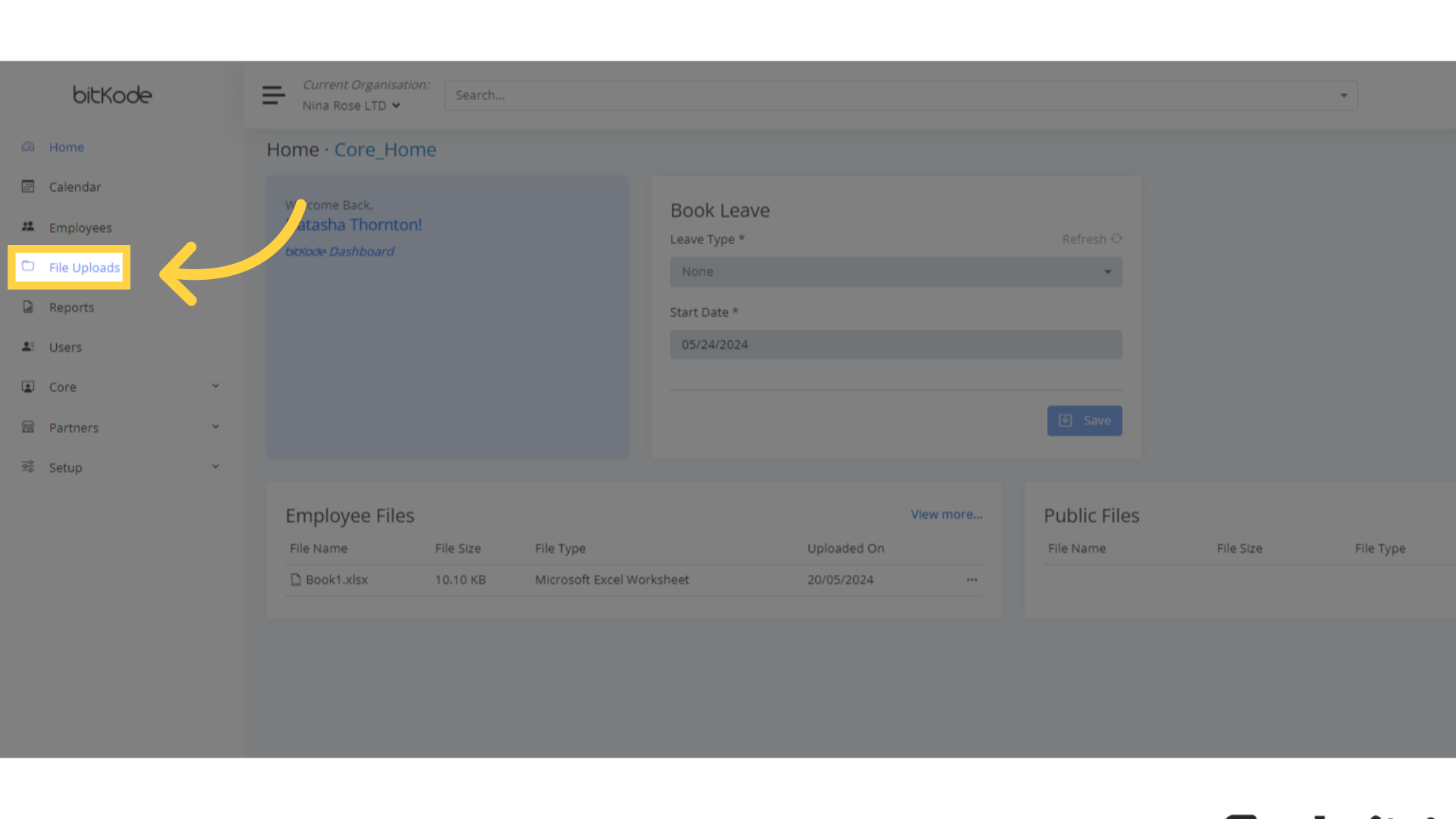Open the Core_Home breadcrumb page
This screenshot has height=819, width=1456.
385,149
